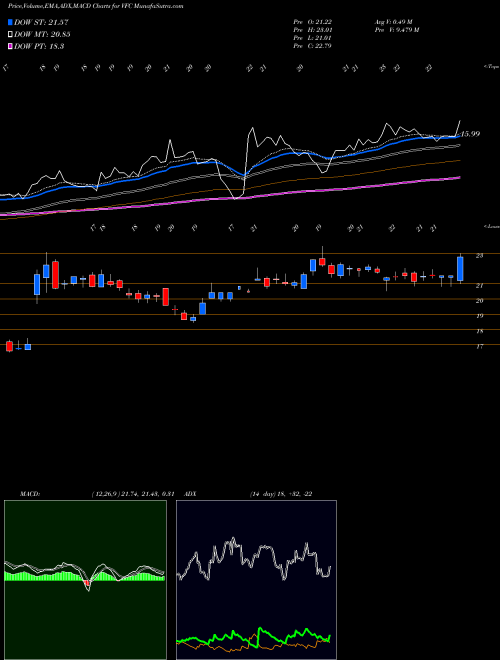Screen dimensions: 500x660
Task: Click the 'Pre L: 21.01' low value
Action: 313,38
